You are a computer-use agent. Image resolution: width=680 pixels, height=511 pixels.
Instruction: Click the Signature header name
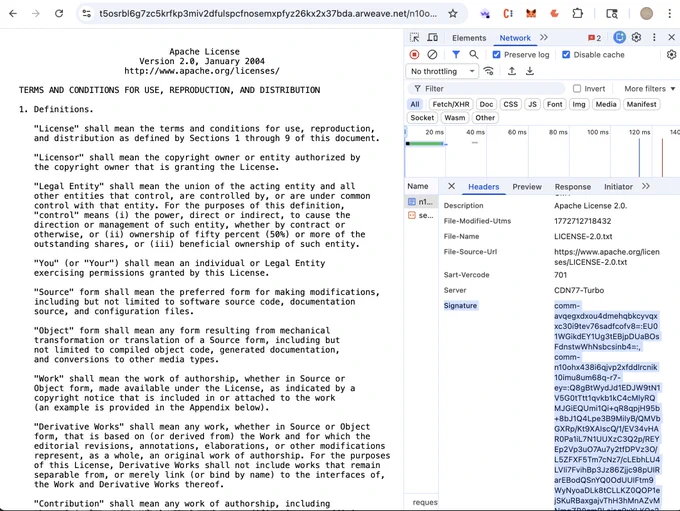point(460,305)
